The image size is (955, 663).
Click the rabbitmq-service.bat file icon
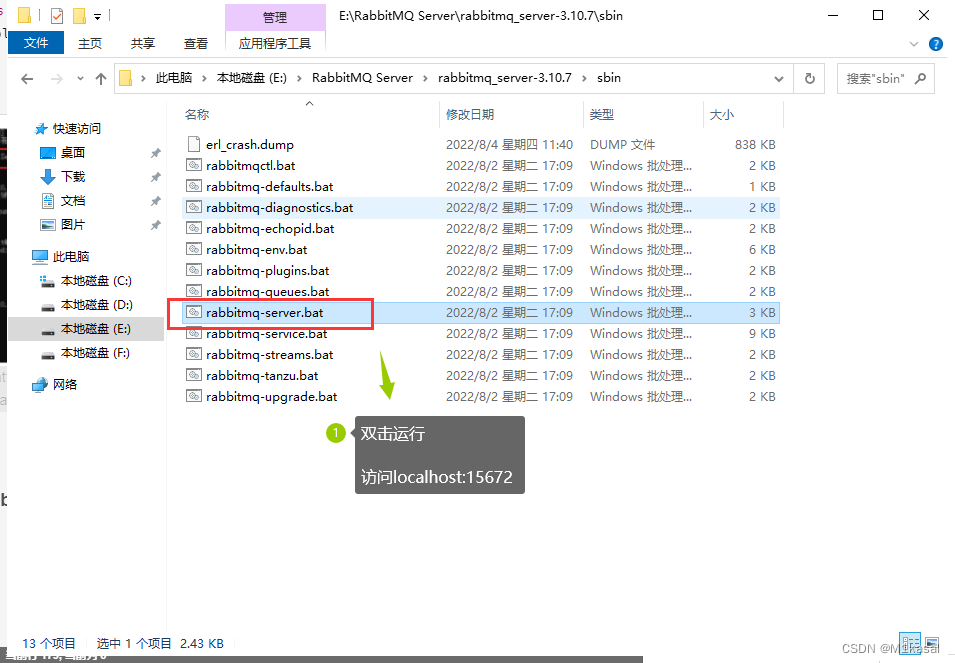click(x=194, y=333)
